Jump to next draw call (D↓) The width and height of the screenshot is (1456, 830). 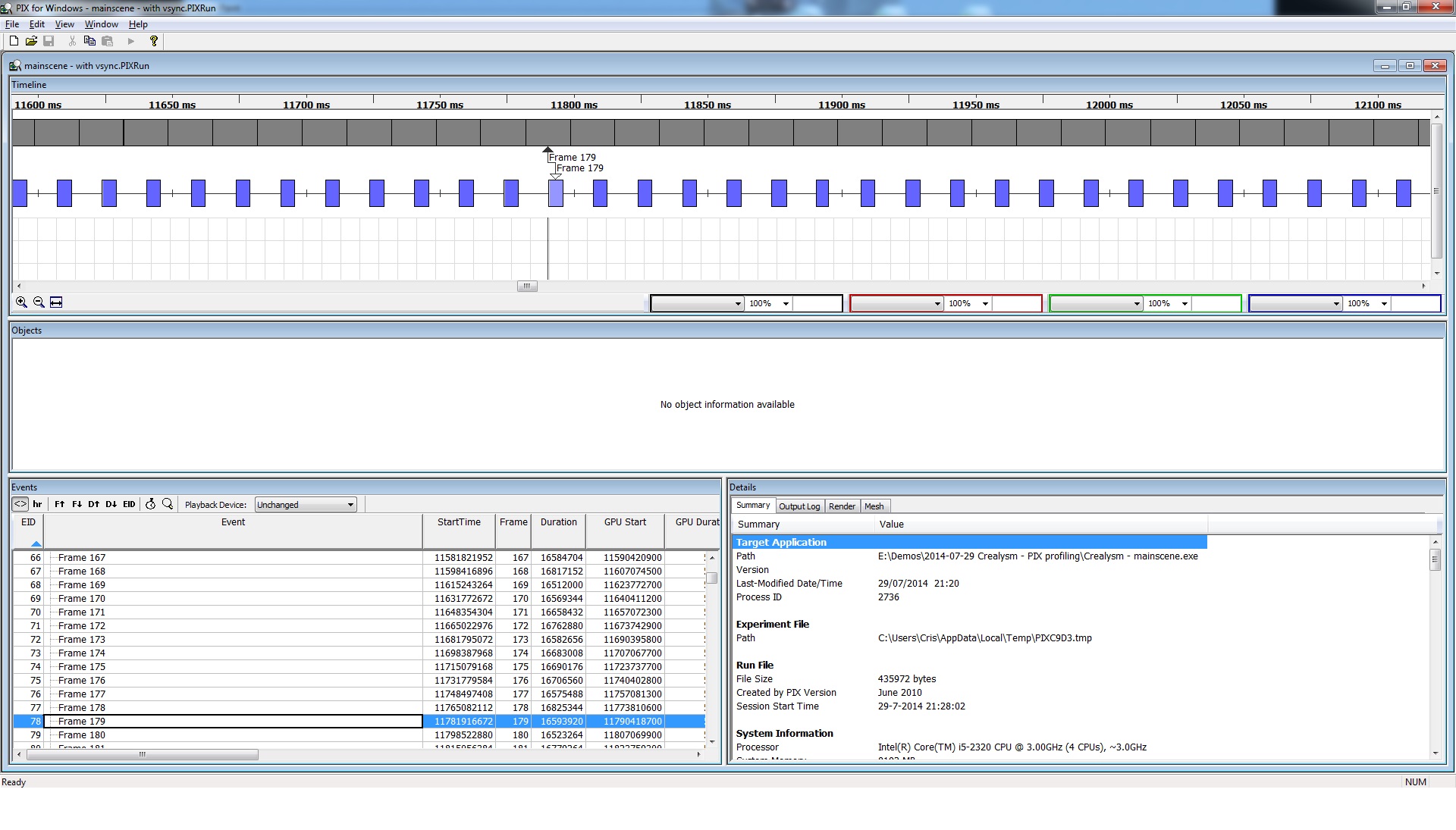[111, 504]
